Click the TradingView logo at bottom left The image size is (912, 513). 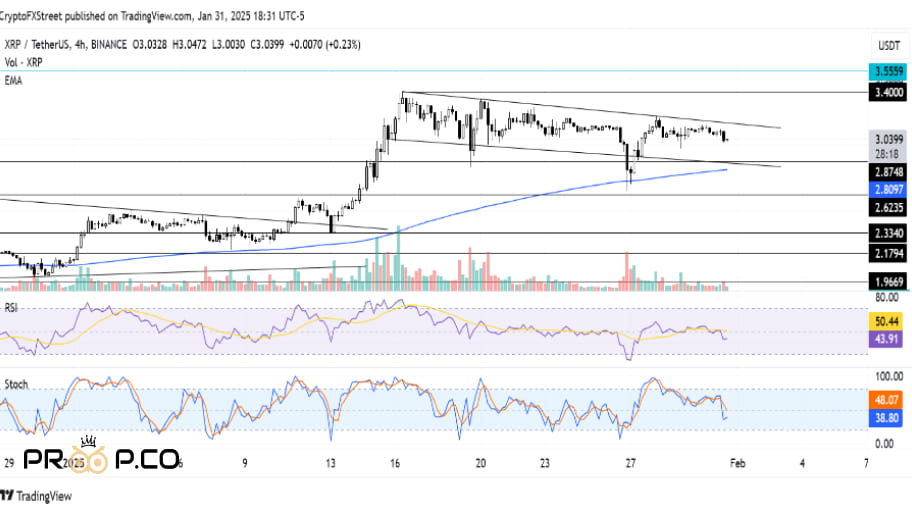(36, 496)
